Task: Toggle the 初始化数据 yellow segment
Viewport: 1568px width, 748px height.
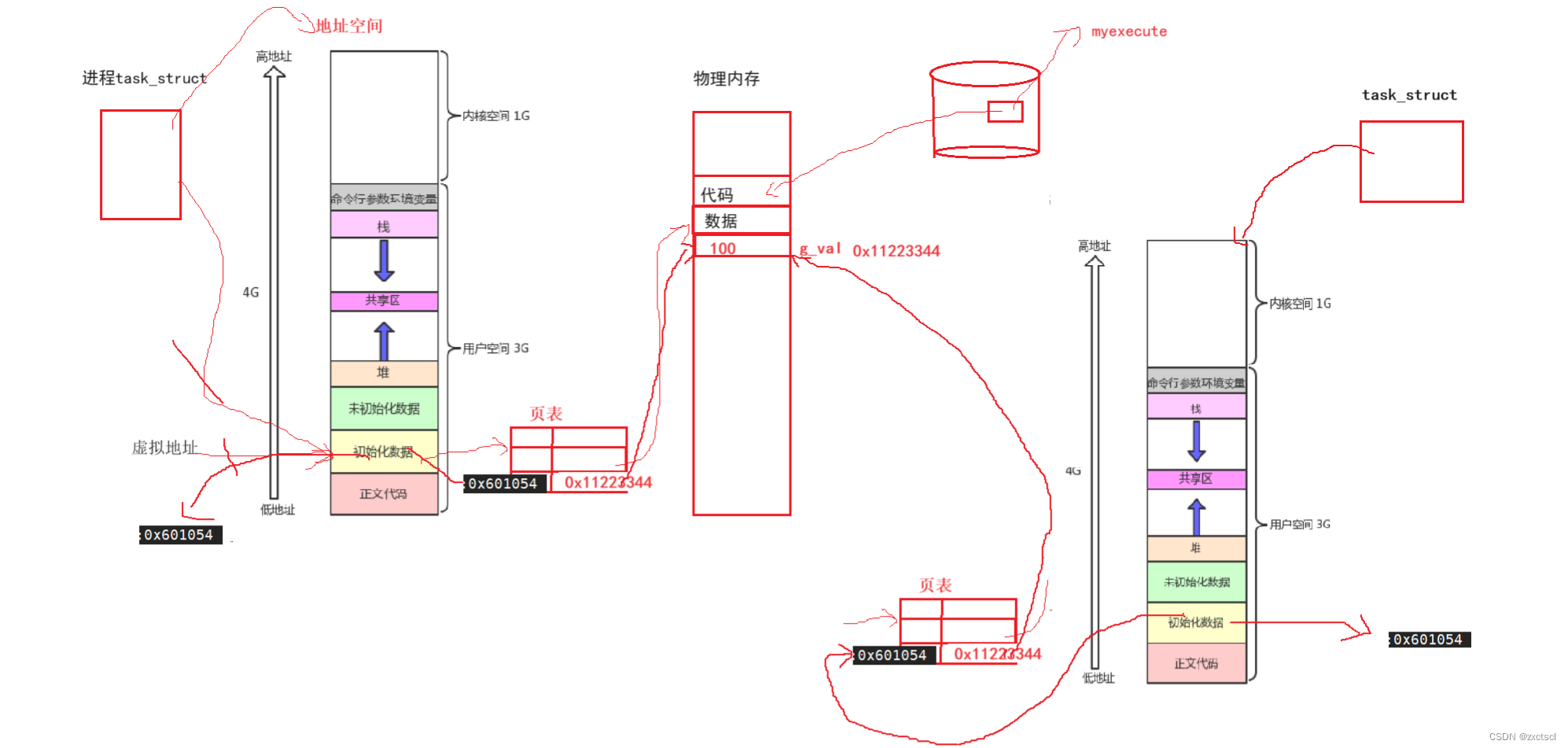Action: tap(385, 453)
